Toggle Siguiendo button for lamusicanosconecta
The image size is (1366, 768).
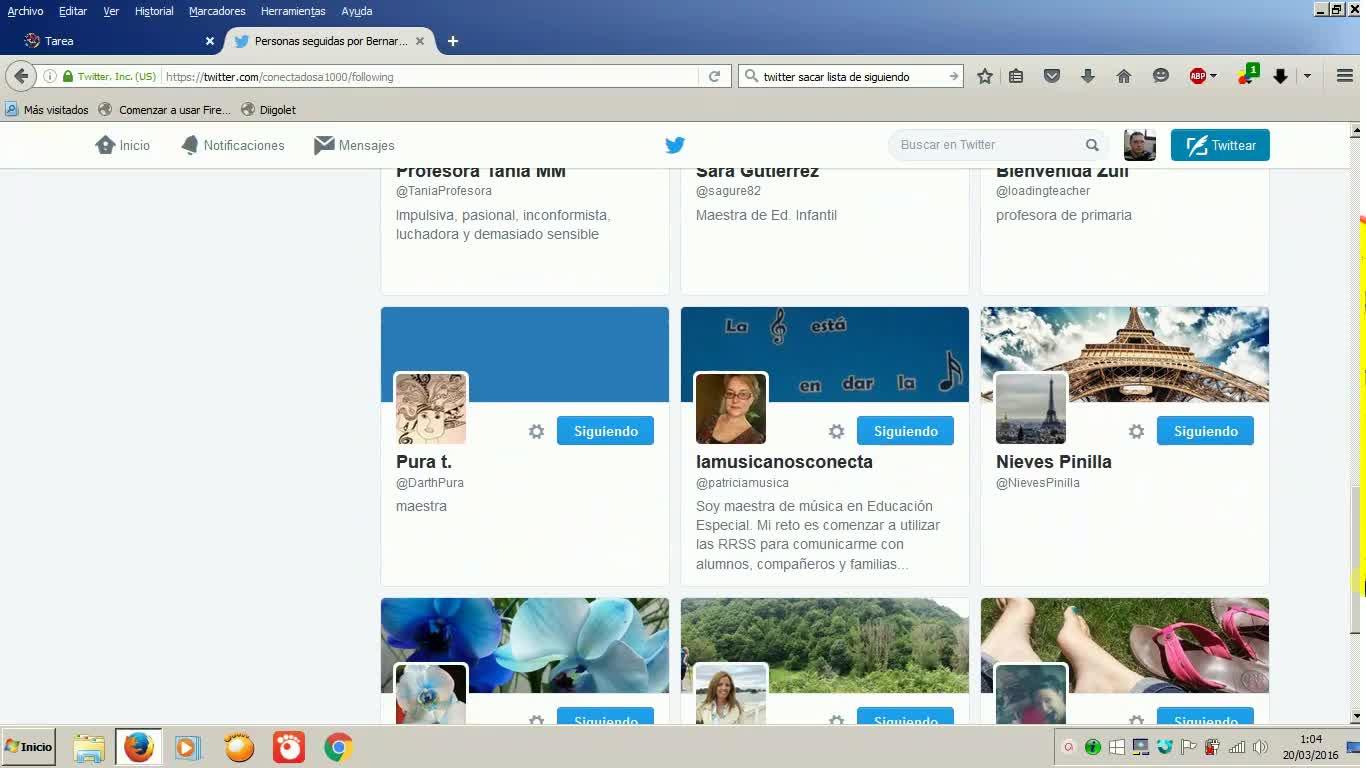click(905, 431)
